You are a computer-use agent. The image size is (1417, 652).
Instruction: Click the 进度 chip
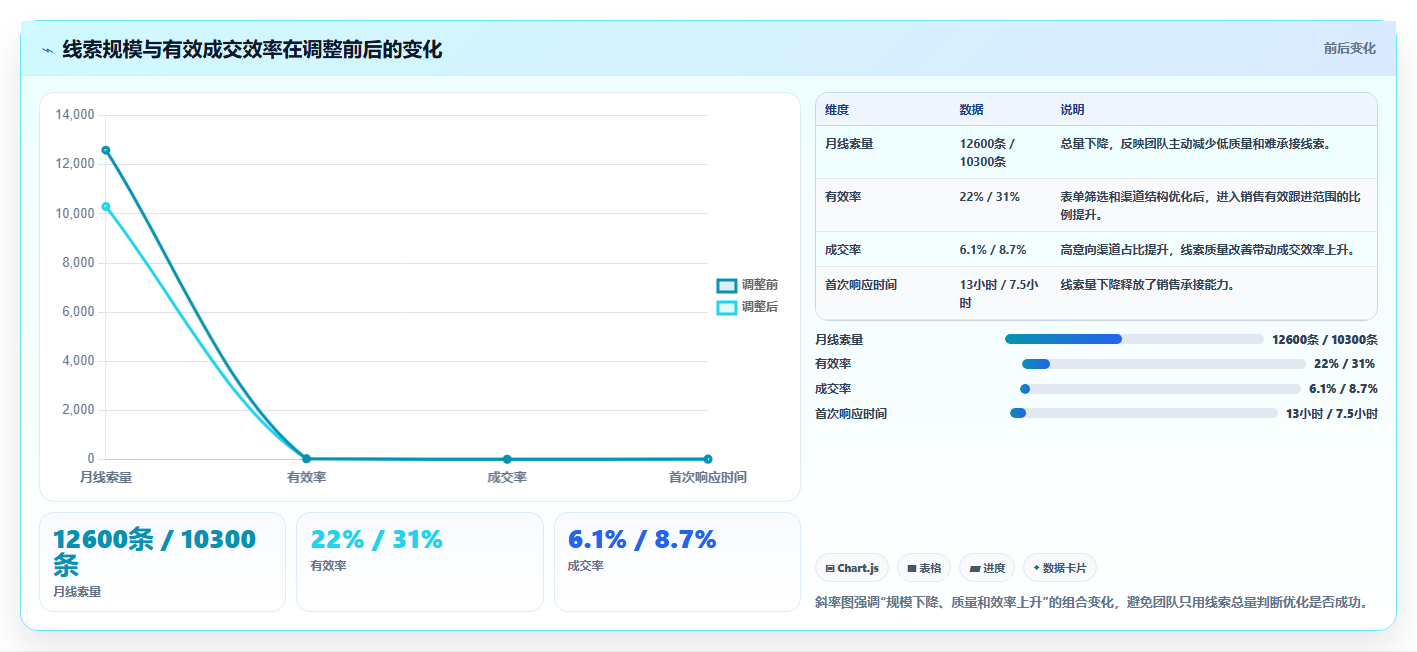click(987, 568)
